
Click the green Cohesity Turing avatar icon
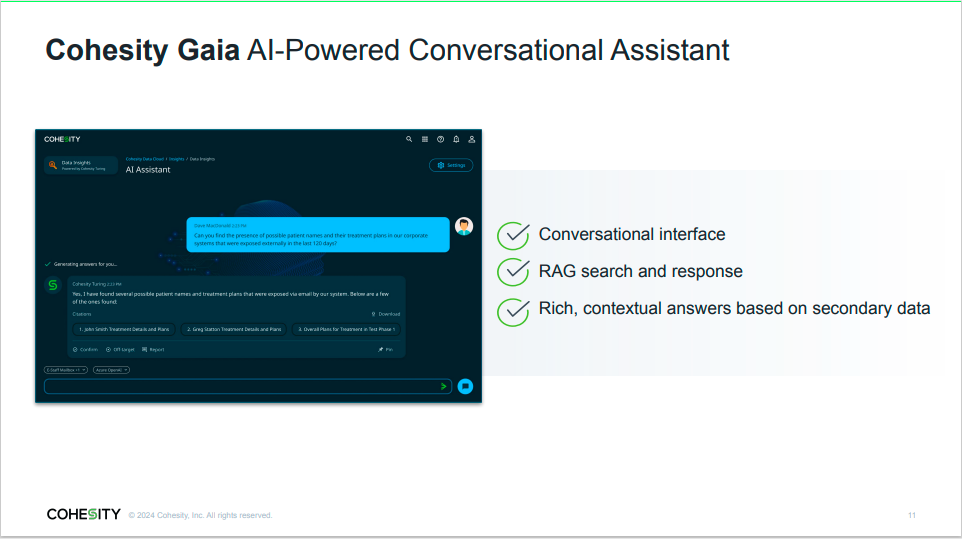pyautogui.click(x=53, y=285)
